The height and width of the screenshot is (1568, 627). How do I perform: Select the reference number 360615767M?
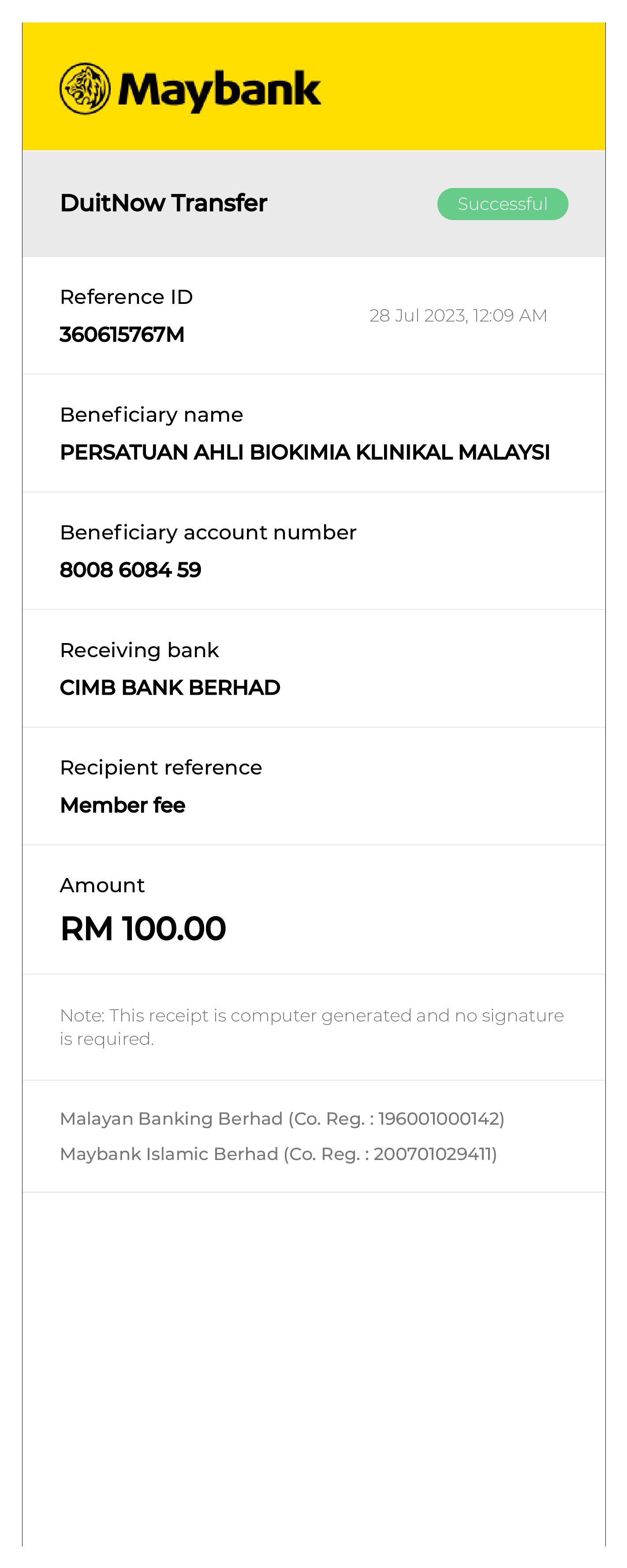tap(122, 335)
